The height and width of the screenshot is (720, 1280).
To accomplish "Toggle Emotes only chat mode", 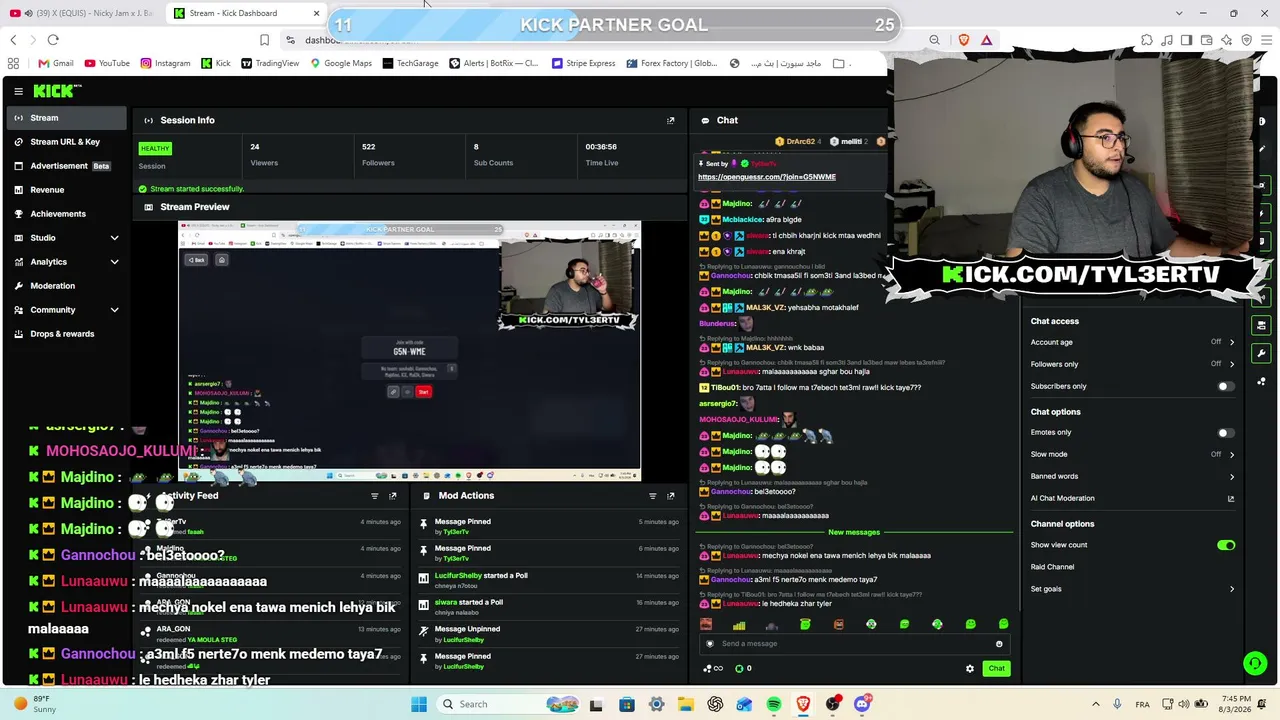I will click(1226, 432).
